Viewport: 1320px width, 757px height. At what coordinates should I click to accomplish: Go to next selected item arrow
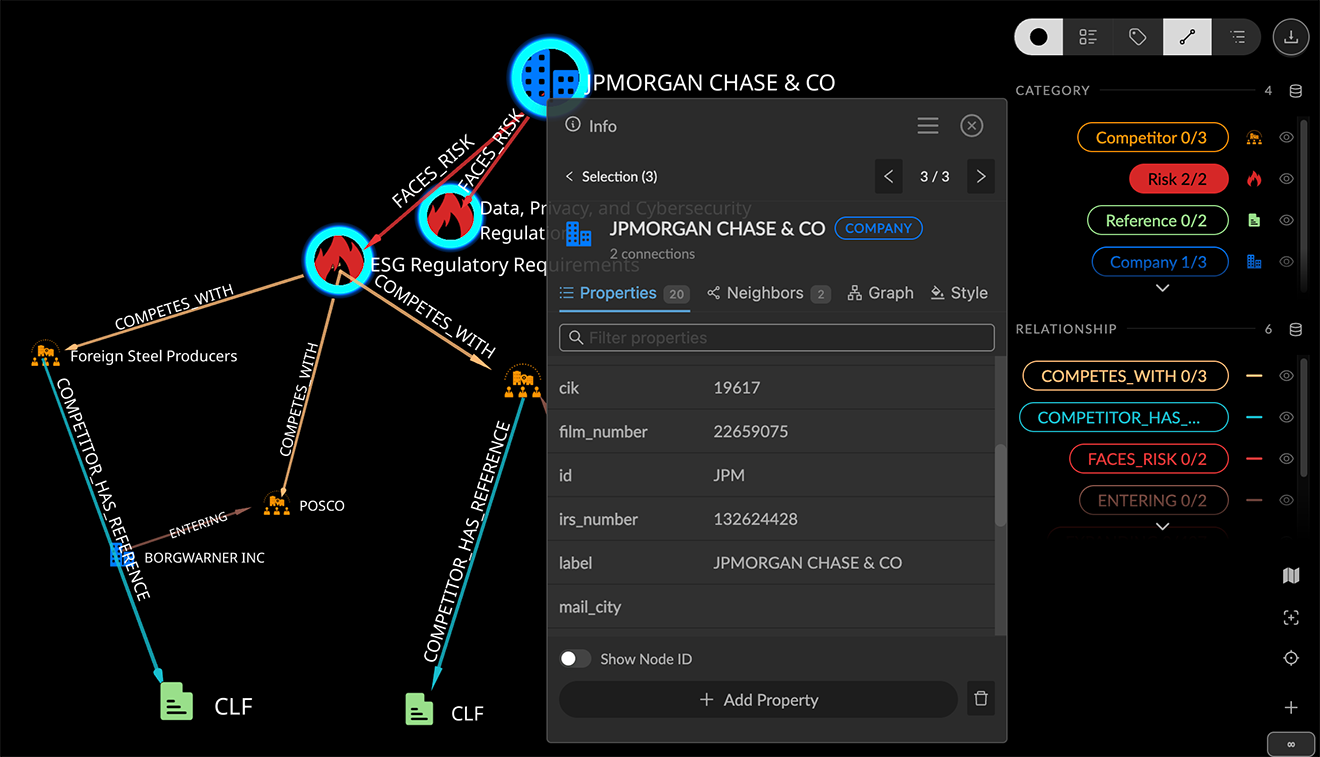(x=981, y=176)
